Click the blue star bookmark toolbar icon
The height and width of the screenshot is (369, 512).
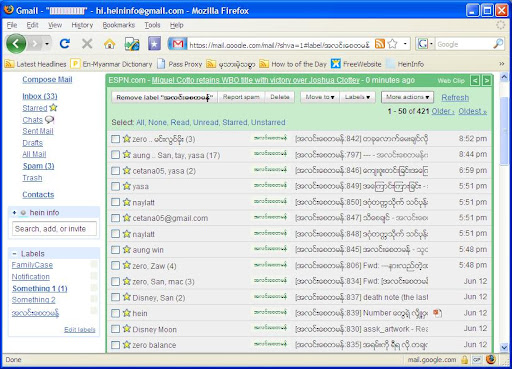click(x=154, y=44)
